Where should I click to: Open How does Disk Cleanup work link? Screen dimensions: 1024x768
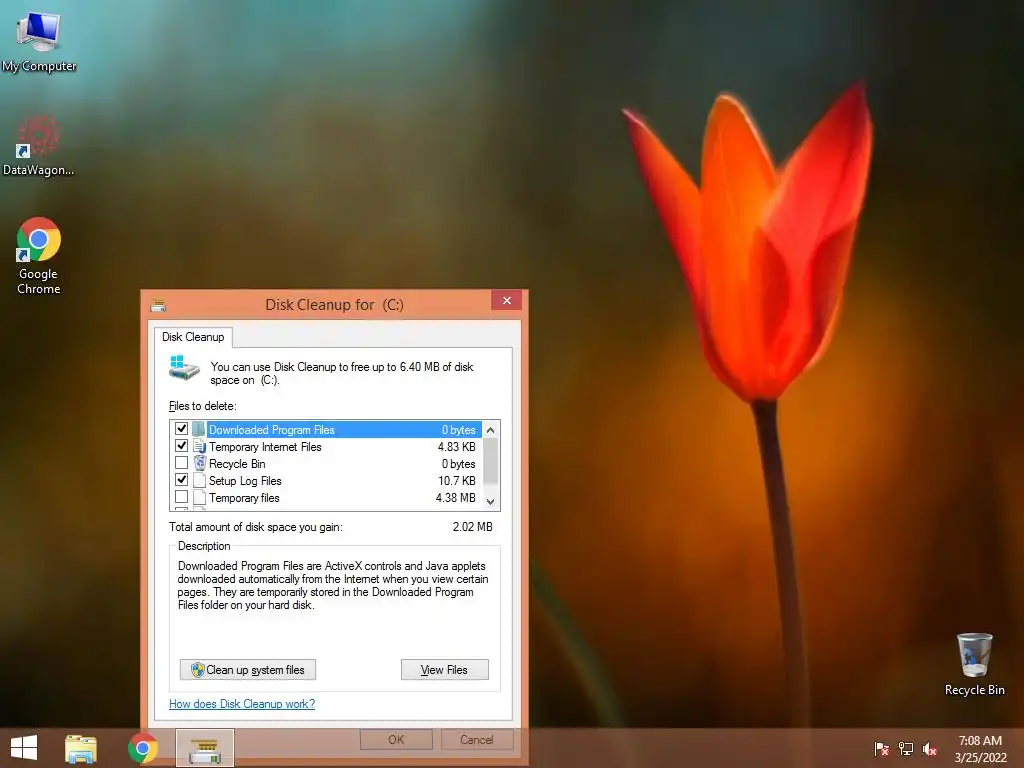point(242,704)
